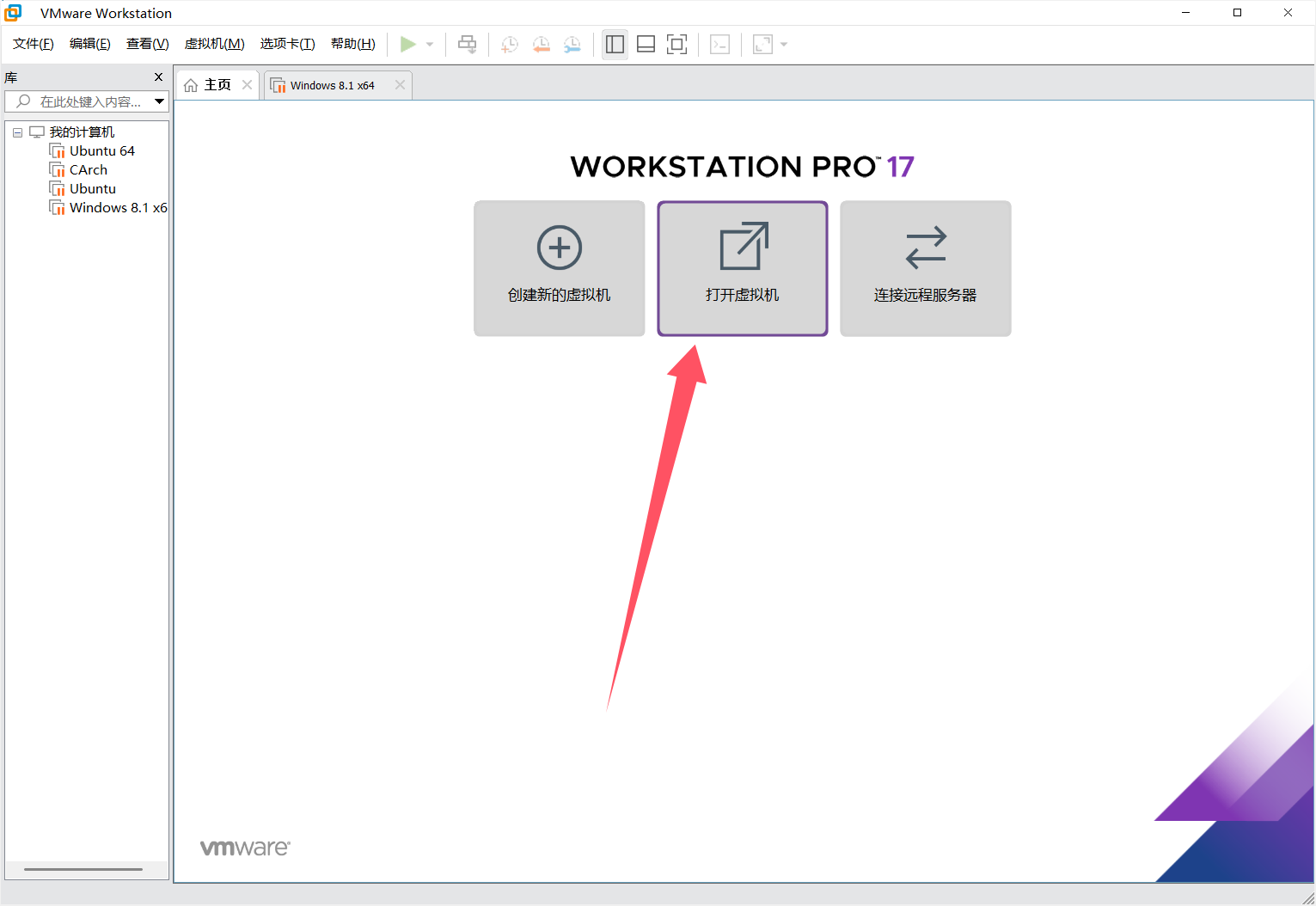Click the revert to snapshot icon
Screen dimensions: 1316x906
(541, 44)
